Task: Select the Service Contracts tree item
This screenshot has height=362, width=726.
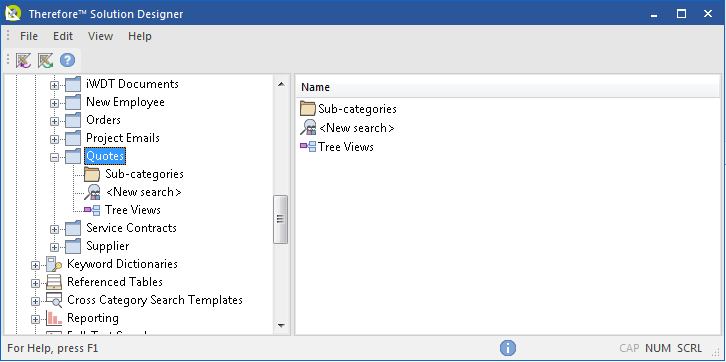Action: click(x=131, y=229)
